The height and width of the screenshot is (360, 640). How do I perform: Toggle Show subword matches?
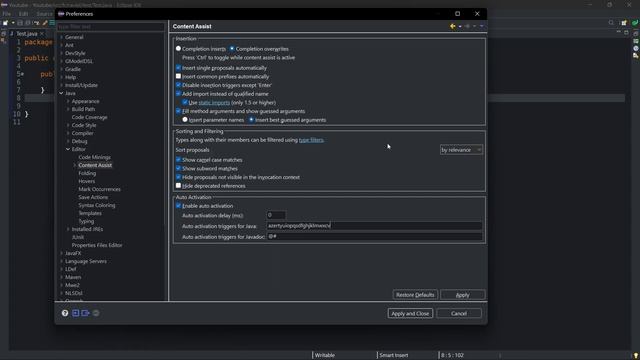pos(178,168)
